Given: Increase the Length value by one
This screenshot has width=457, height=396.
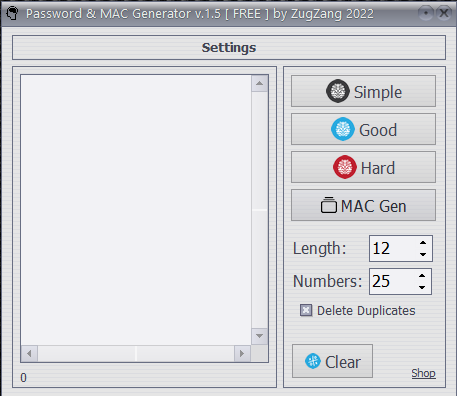Looking at the screenshot, I should coord(423,243).
